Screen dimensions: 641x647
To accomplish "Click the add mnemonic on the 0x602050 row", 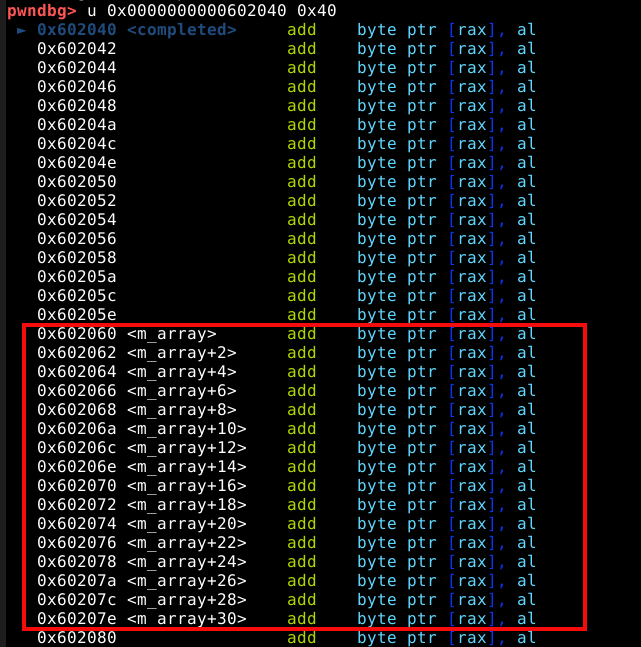I will [302, 182].
